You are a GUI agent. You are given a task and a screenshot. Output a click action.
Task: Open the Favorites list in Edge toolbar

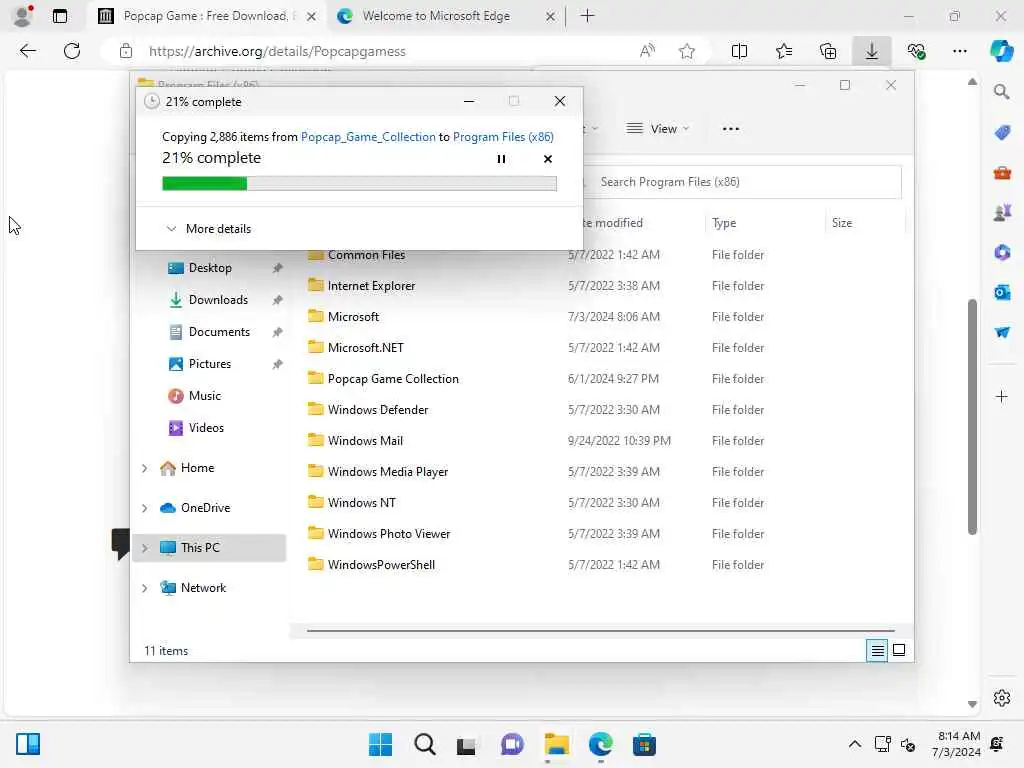pos(784,51)
